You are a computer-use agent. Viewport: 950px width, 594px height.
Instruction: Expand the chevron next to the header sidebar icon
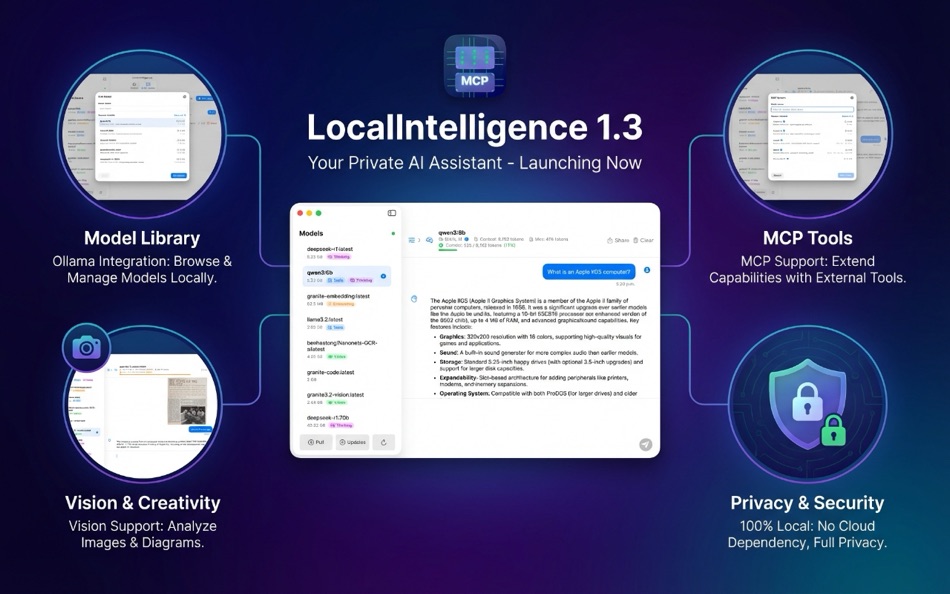tap(419, 238)
